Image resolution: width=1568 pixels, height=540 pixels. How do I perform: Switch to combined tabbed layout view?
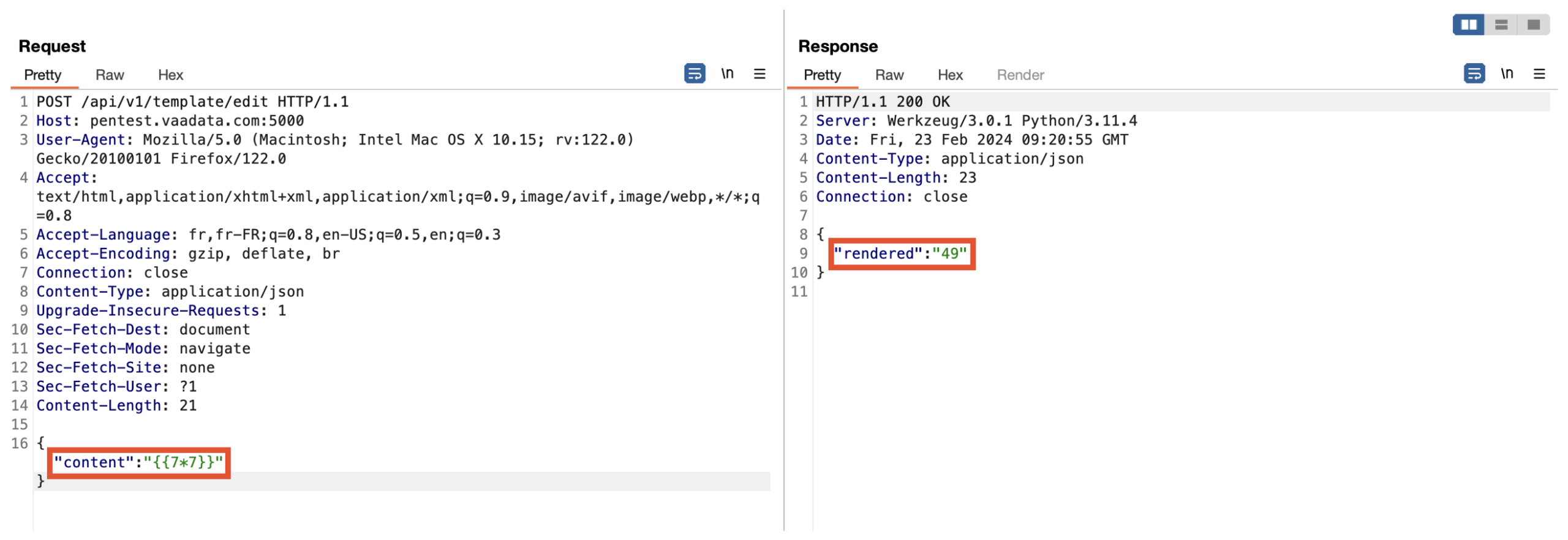coord(1532,24)
